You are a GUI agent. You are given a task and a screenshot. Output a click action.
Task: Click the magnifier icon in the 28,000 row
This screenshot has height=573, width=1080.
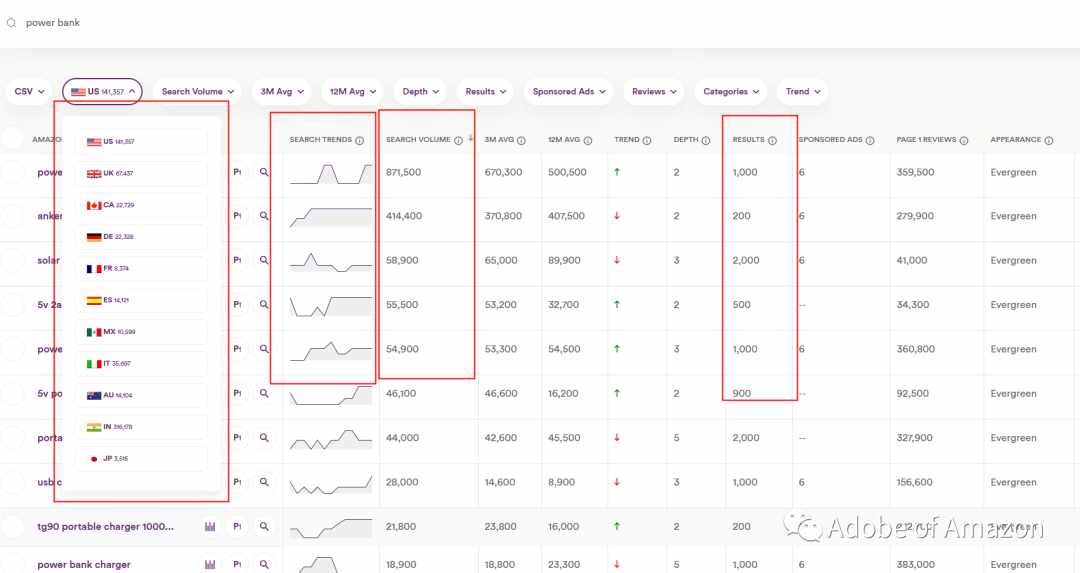(264, 482)
